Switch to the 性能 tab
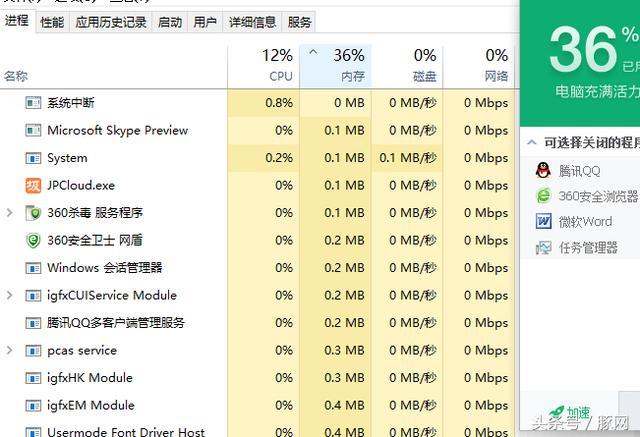 tap(52, 22)
